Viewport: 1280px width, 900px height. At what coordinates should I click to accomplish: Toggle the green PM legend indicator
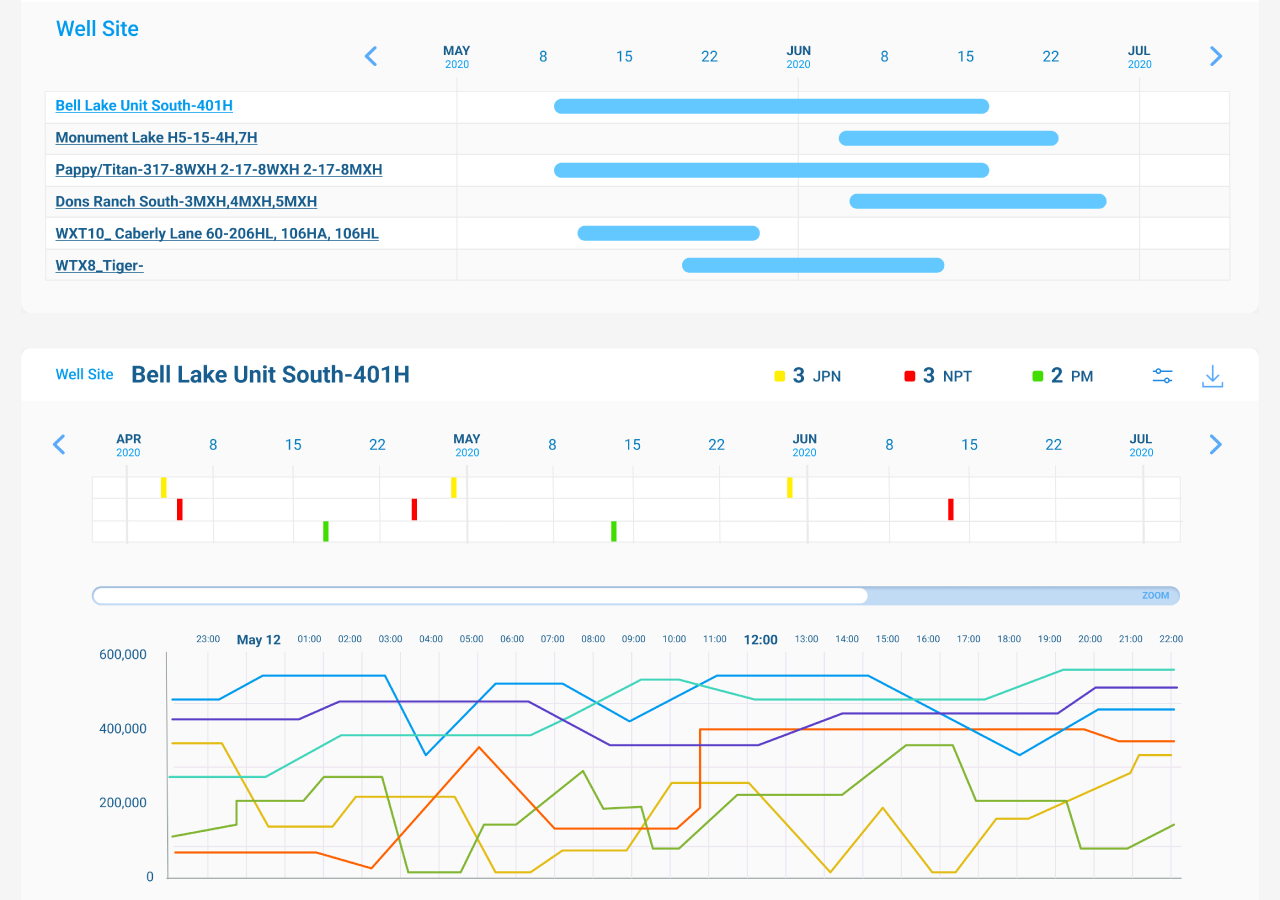click(1038, 376)
